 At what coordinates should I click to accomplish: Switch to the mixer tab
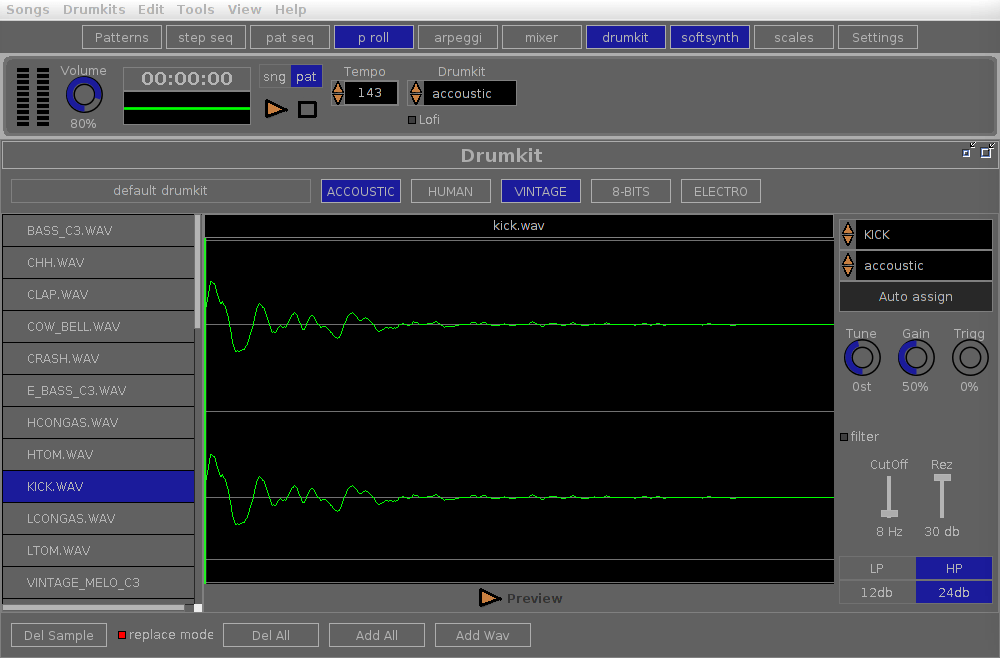[541, 36]
